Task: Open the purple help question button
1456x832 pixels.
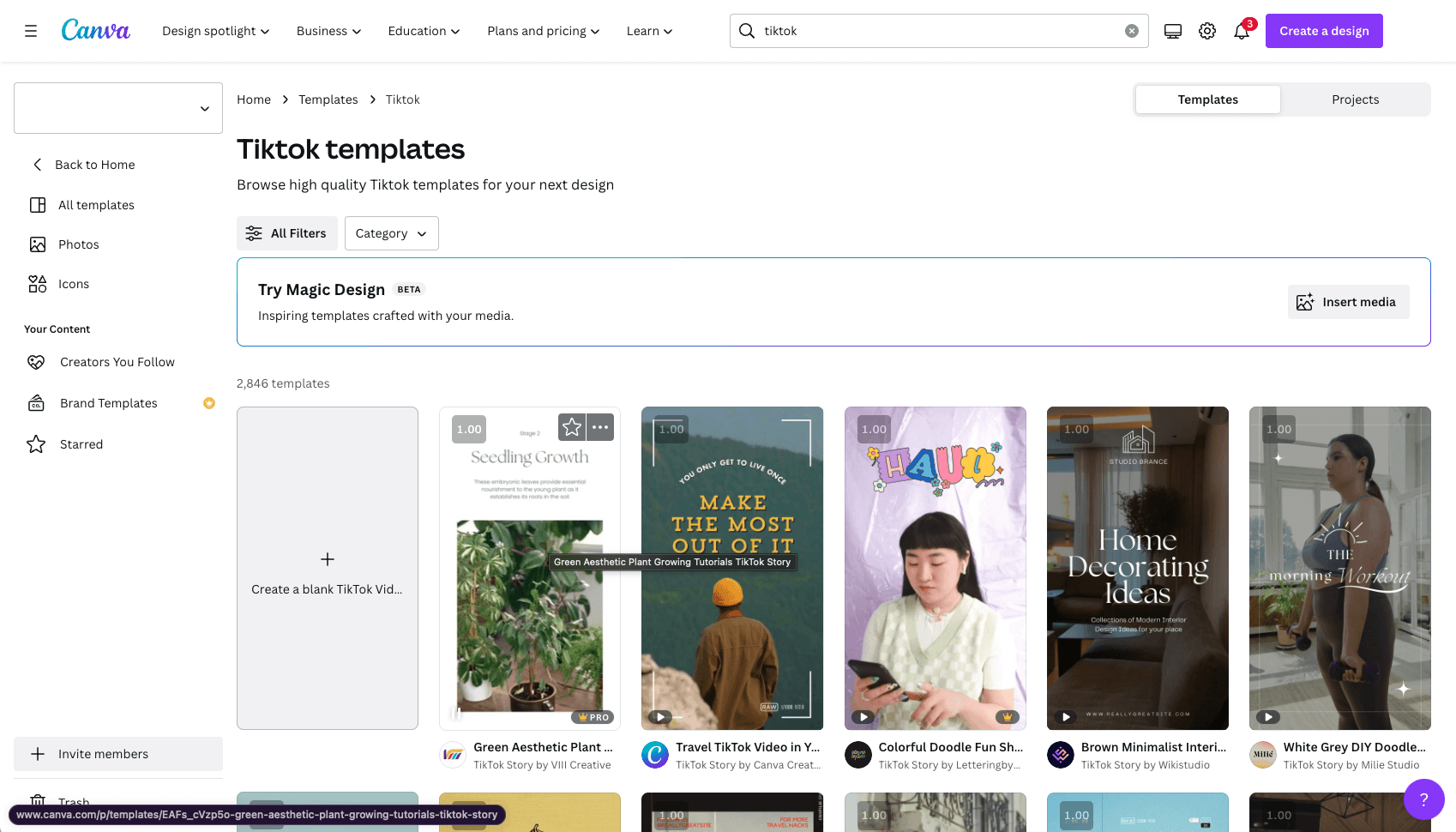Action: click(1424, 799)
